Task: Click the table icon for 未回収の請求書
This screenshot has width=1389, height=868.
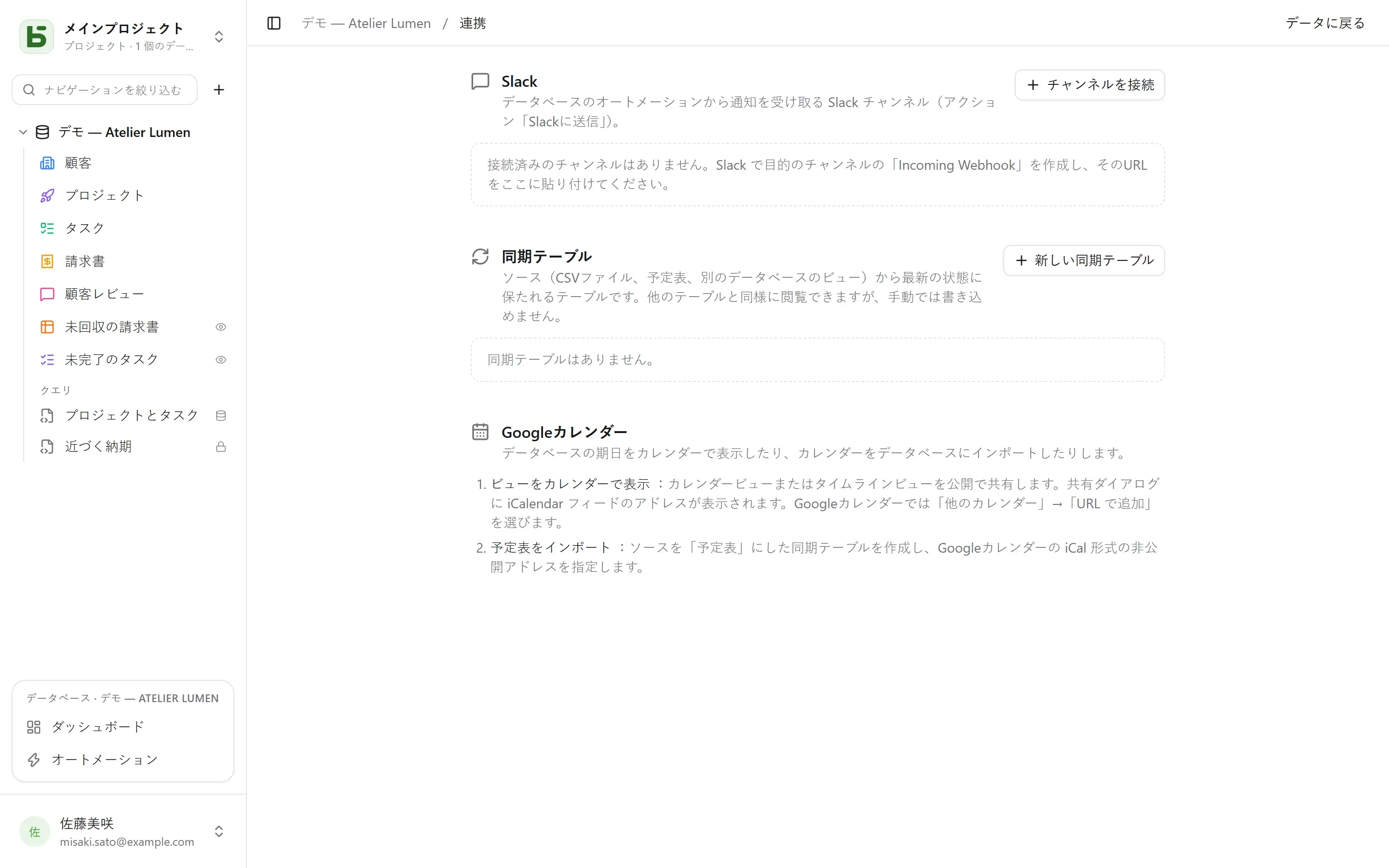Action: tap(47, 327)
